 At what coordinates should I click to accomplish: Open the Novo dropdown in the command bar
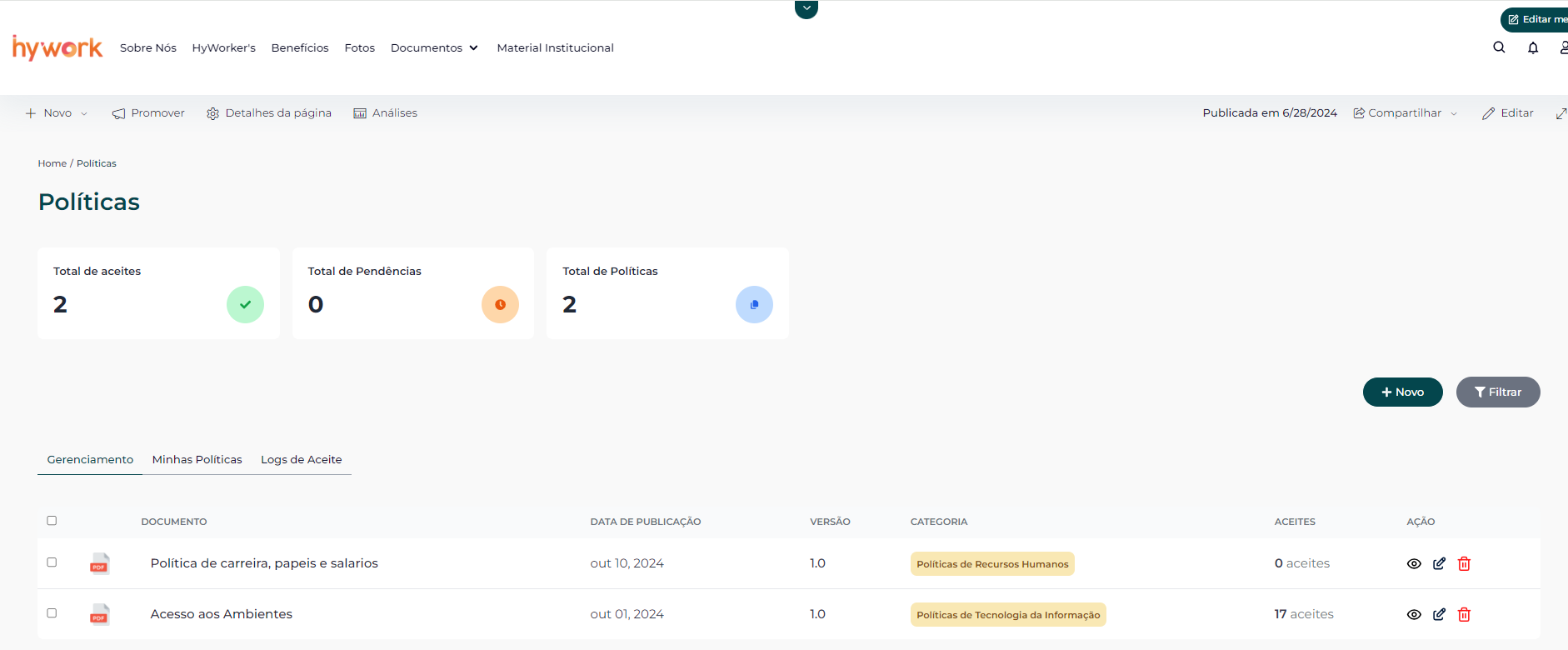57,113
